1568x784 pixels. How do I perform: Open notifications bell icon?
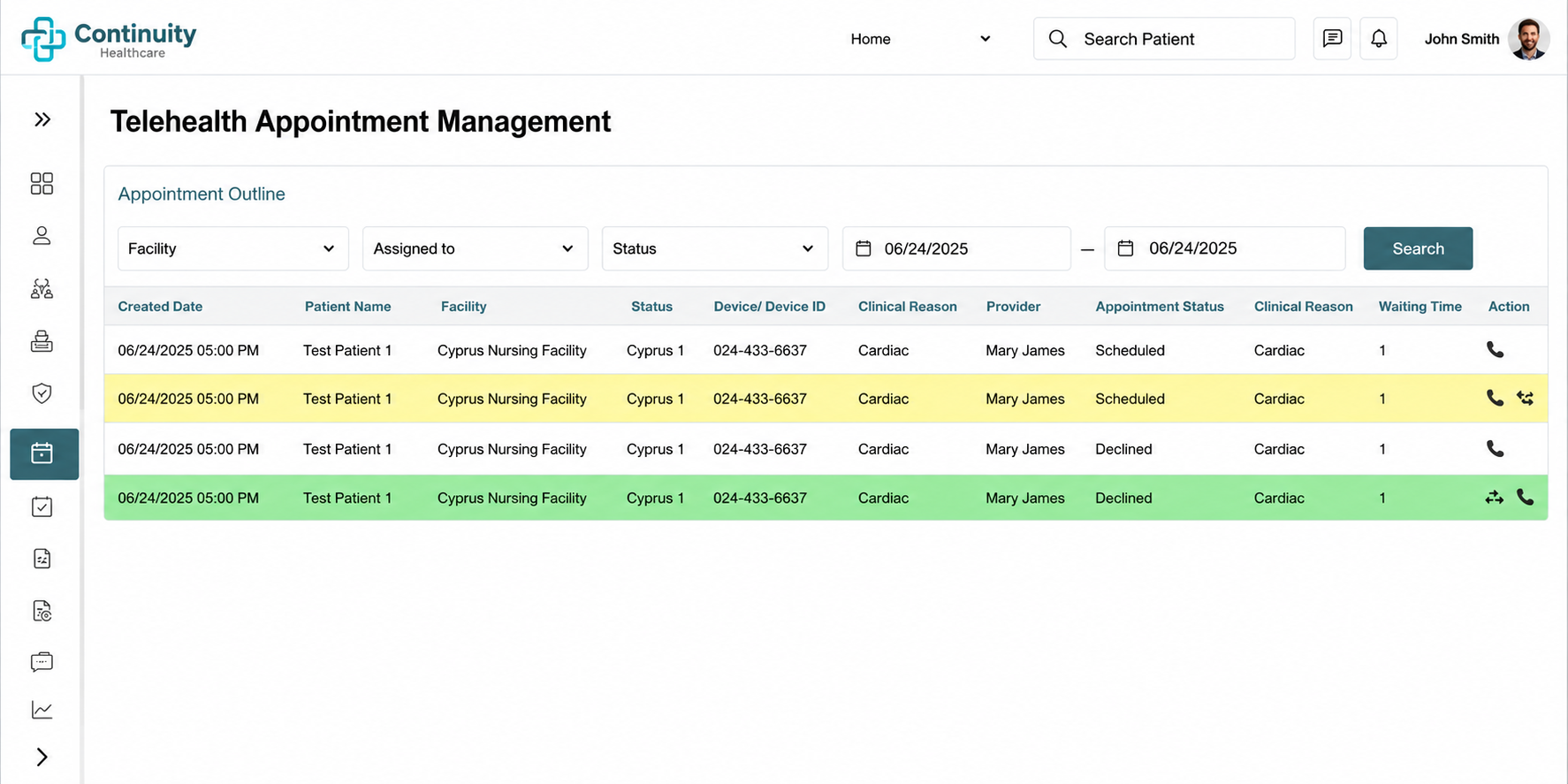[1379, 39]
